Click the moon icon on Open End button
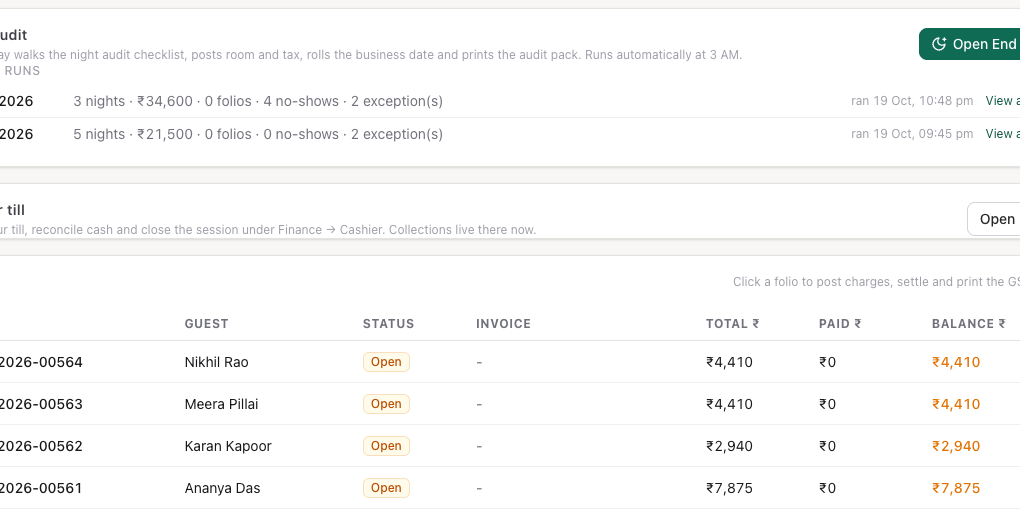The image size is (1020, 520). 939,44
